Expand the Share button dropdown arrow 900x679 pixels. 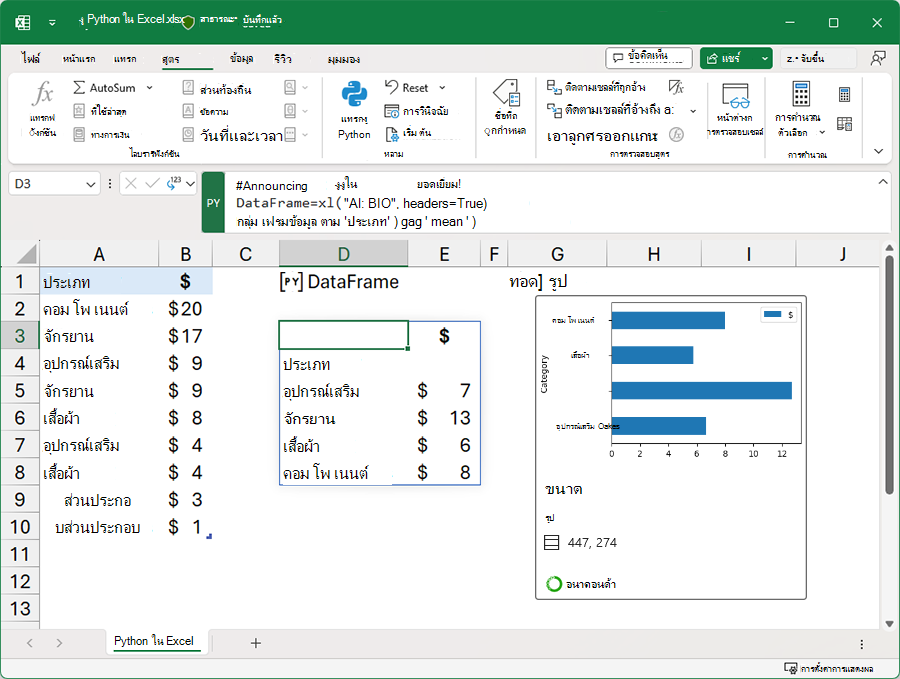(765, 58)
